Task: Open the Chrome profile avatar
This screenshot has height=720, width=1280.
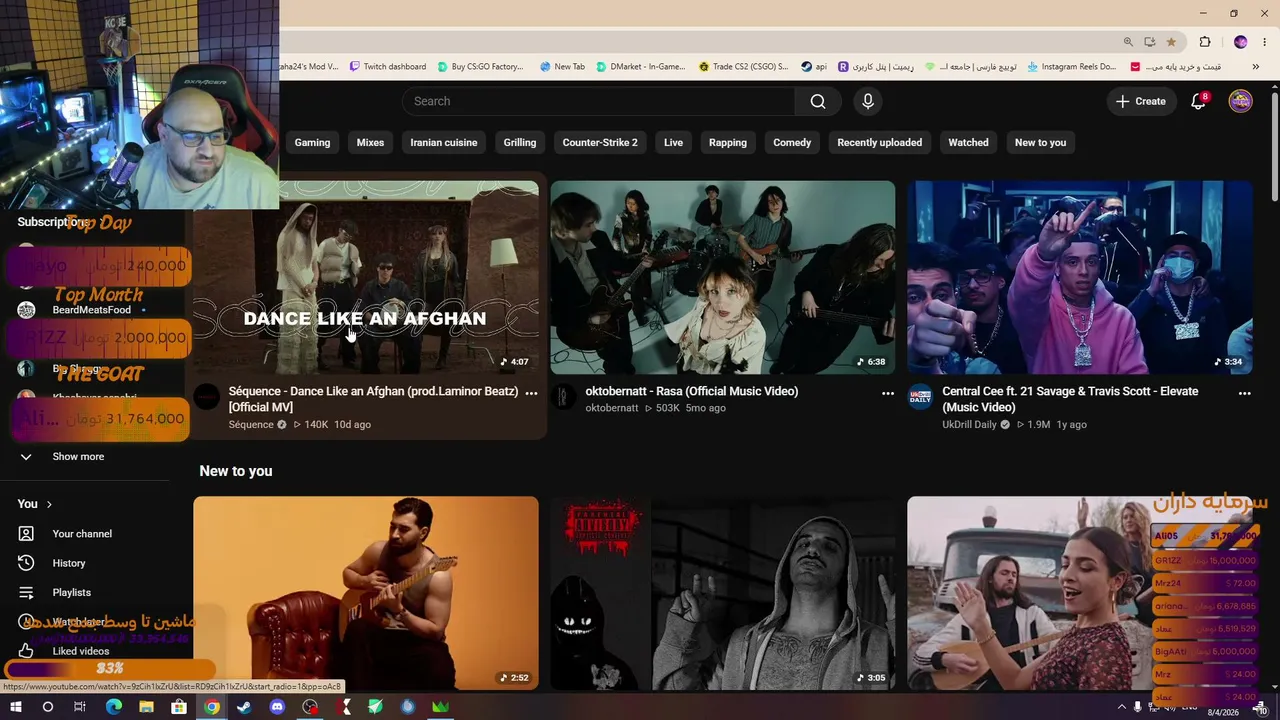Action: coord(1240,42)
